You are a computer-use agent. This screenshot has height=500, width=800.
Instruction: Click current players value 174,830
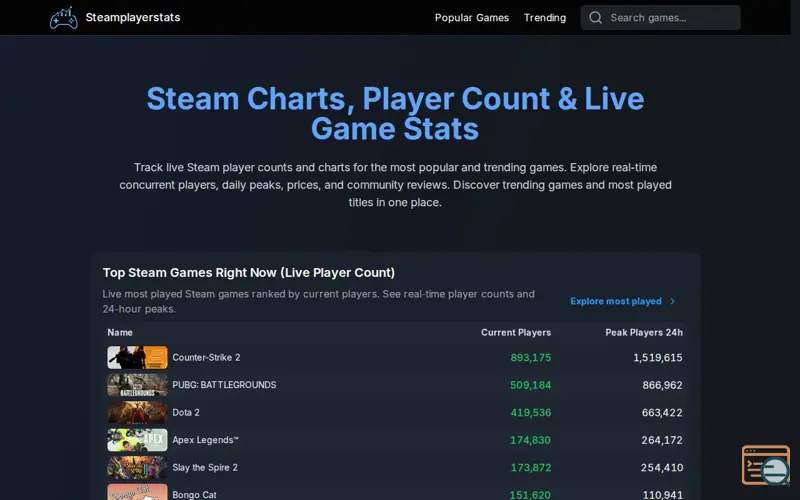click(531, 440)
